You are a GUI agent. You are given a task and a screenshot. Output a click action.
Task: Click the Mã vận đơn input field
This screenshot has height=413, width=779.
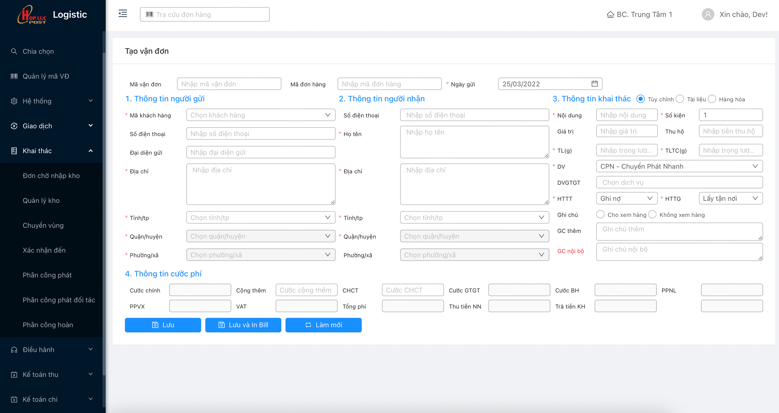[229, 84]
